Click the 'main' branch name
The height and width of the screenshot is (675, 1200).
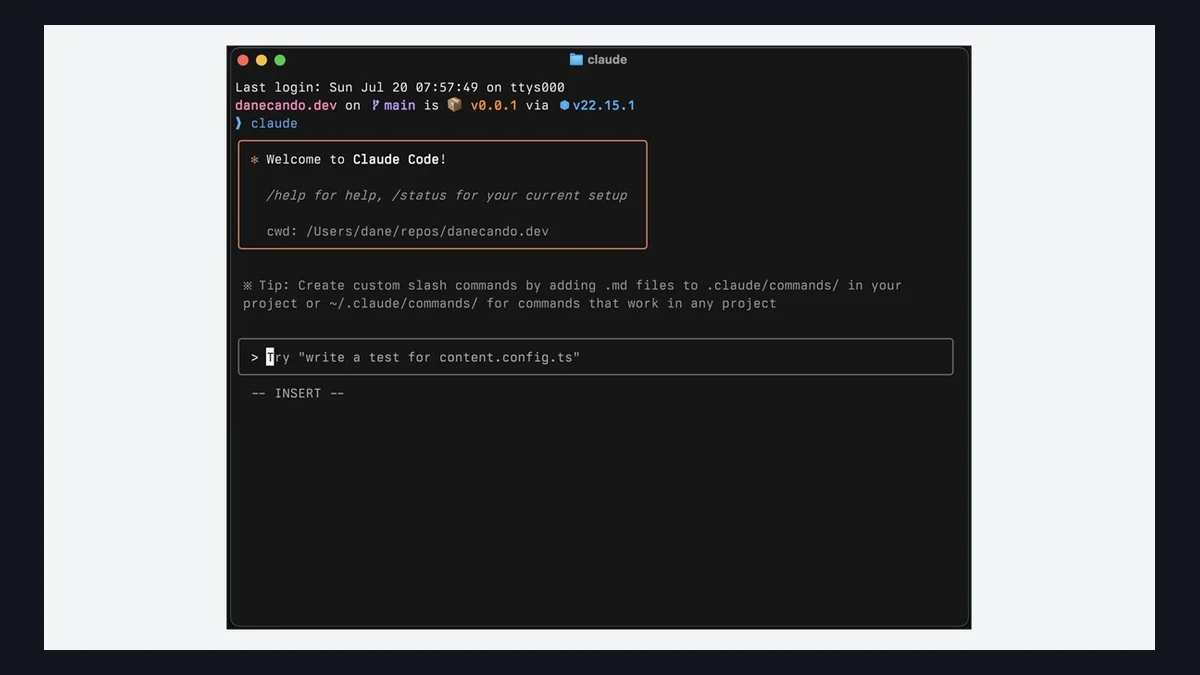point(400,105)
